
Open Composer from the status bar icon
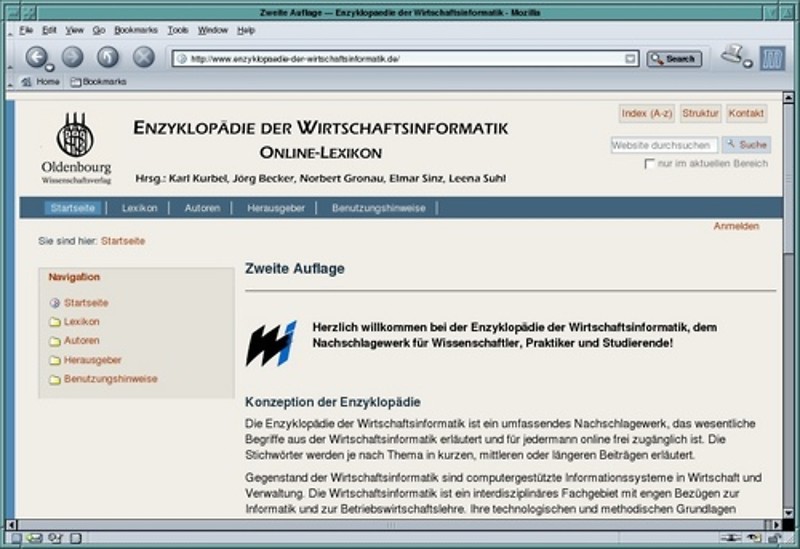point(55,538)
